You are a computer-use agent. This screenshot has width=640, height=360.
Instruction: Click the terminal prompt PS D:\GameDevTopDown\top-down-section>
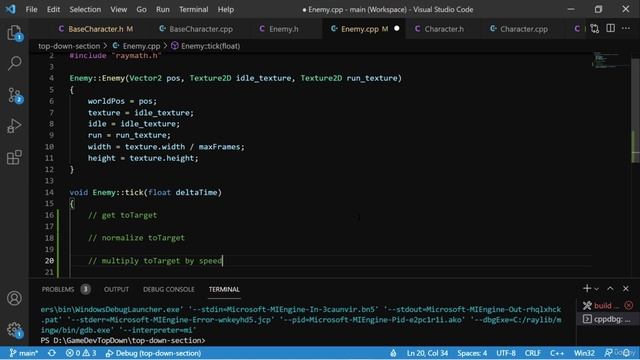123,340
